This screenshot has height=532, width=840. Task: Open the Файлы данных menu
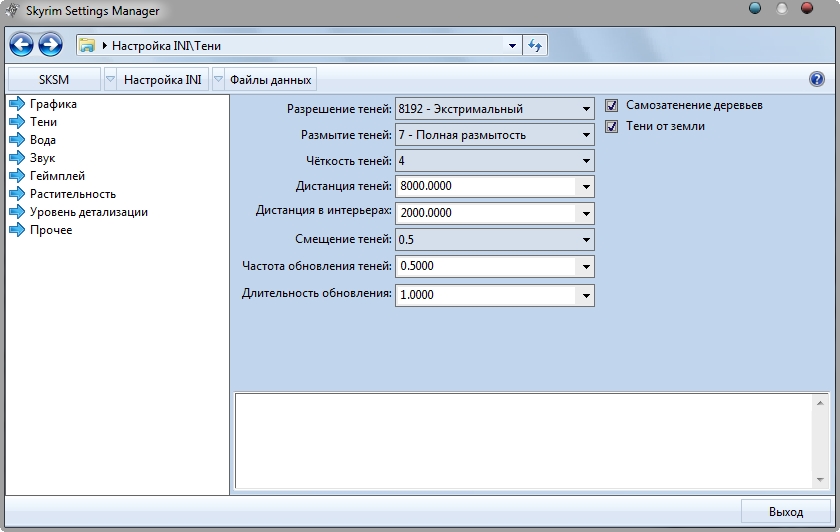point(270,80)
